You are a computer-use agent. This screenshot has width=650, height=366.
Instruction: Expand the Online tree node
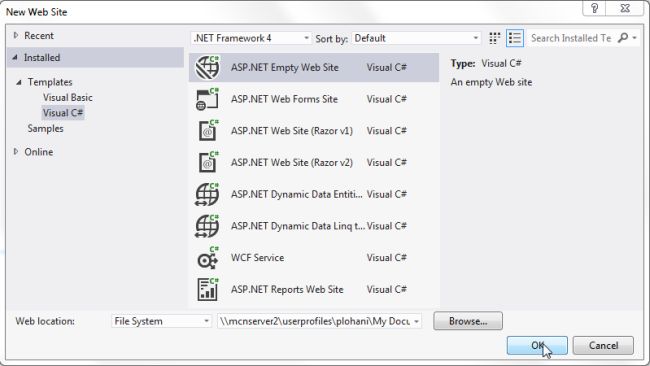tap(16, 152)
